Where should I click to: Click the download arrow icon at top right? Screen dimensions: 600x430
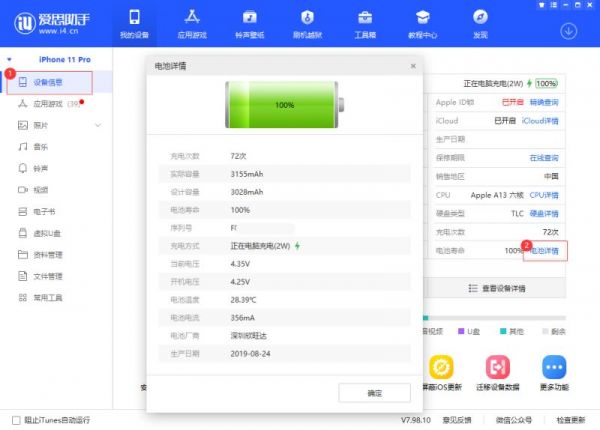pos(569,30)
